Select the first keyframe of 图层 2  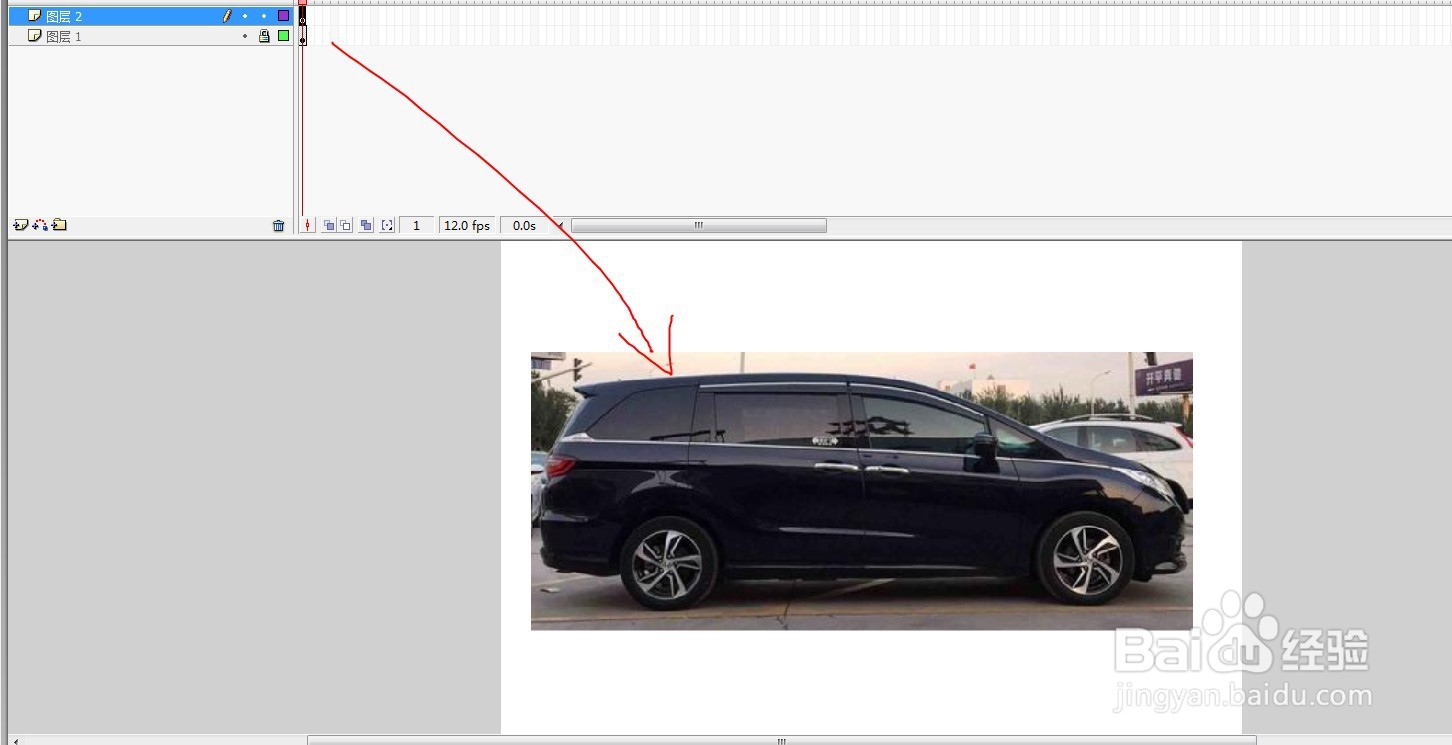click(302, 17)
